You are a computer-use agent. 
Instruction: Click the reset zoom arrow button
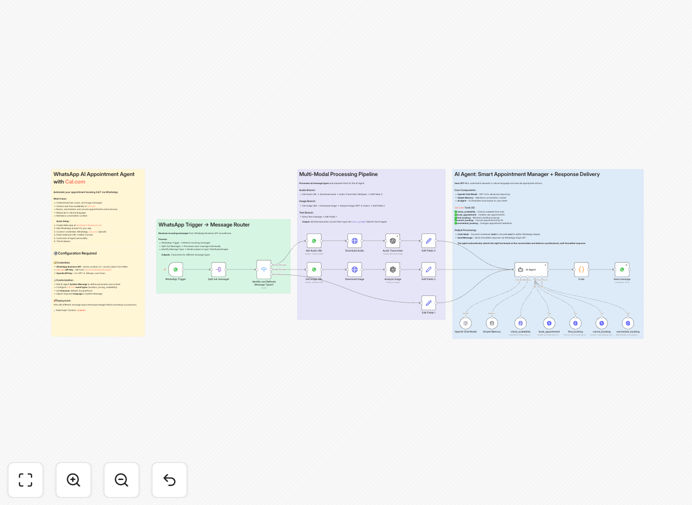click(x=169, y=480)
